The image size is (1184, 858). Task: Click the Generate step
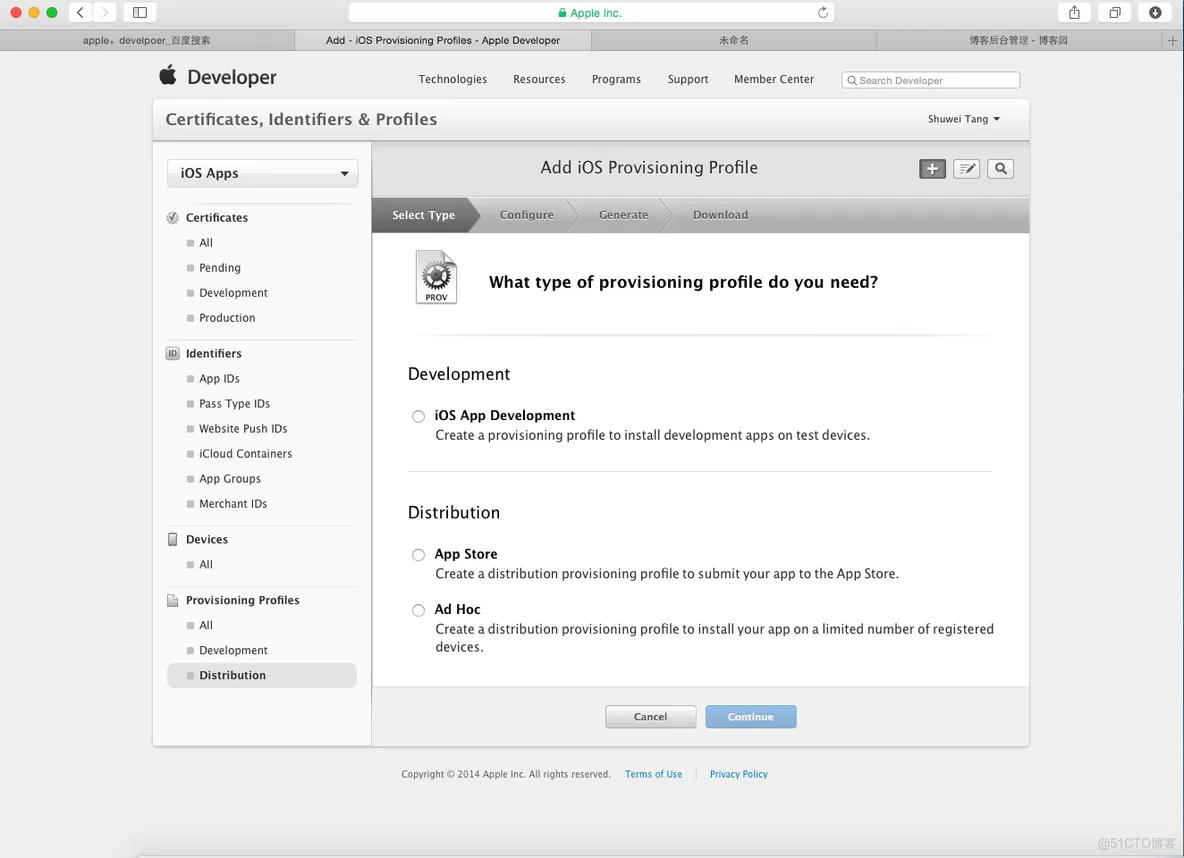[624, 215]
